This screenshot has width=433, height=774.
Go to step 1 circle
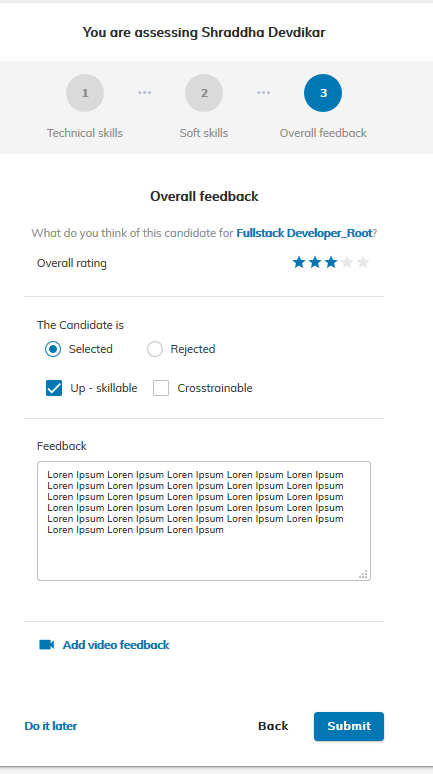click(85, 93)
